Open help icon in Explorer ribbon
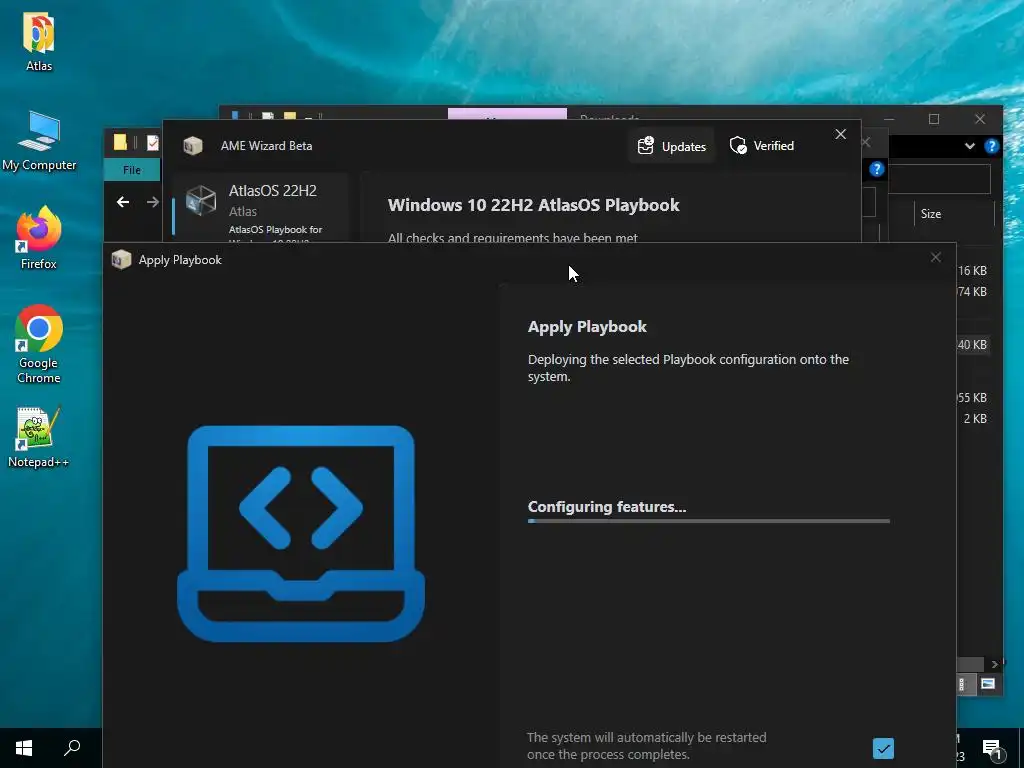The height and width of the screenshot is (768, 1024). click(991, 146)
